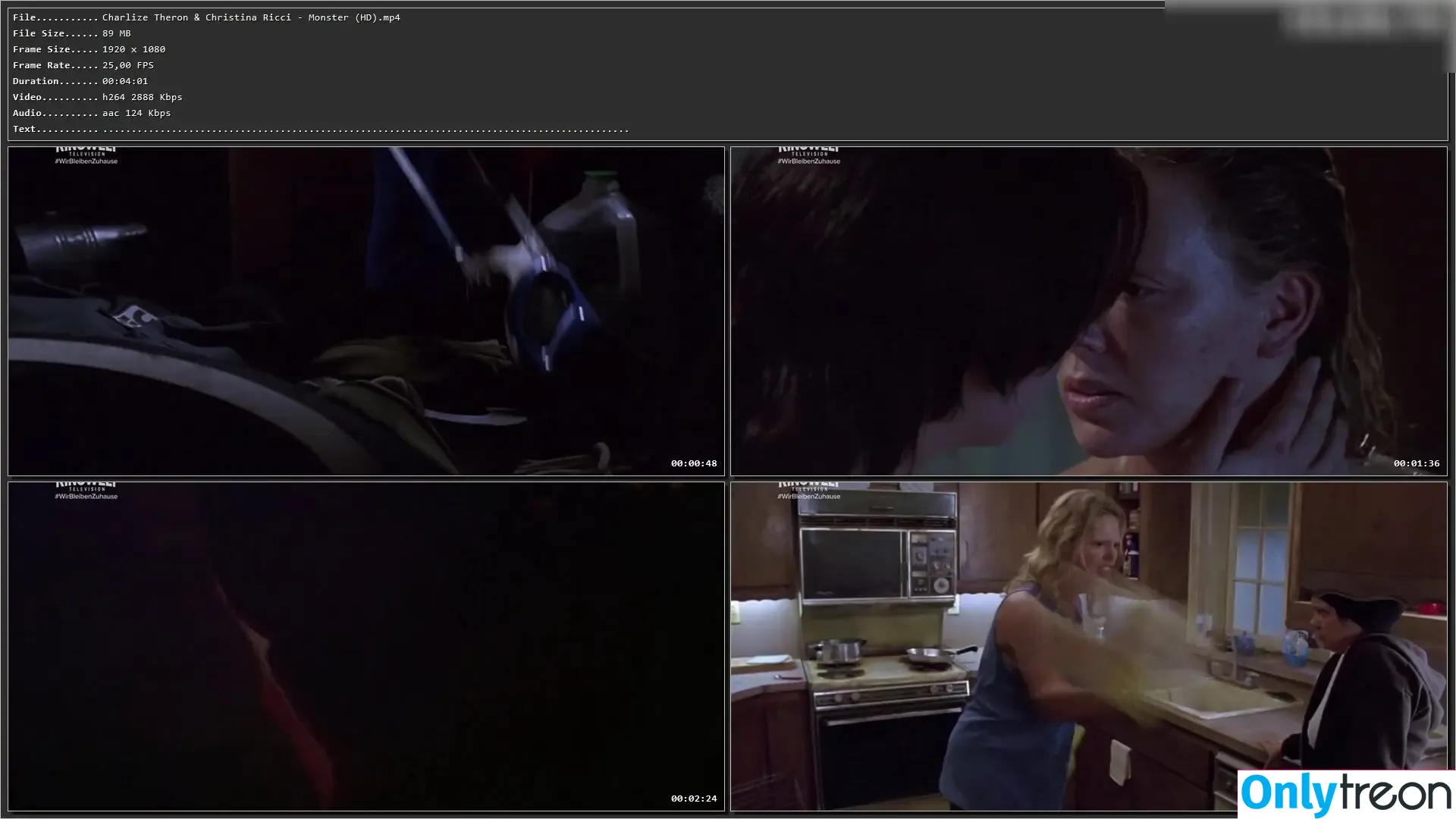Viewport: 1456px width, 819px height.
Task: Select the frame thumbnail timestamped 00:00:48
Action: (366, 312)
